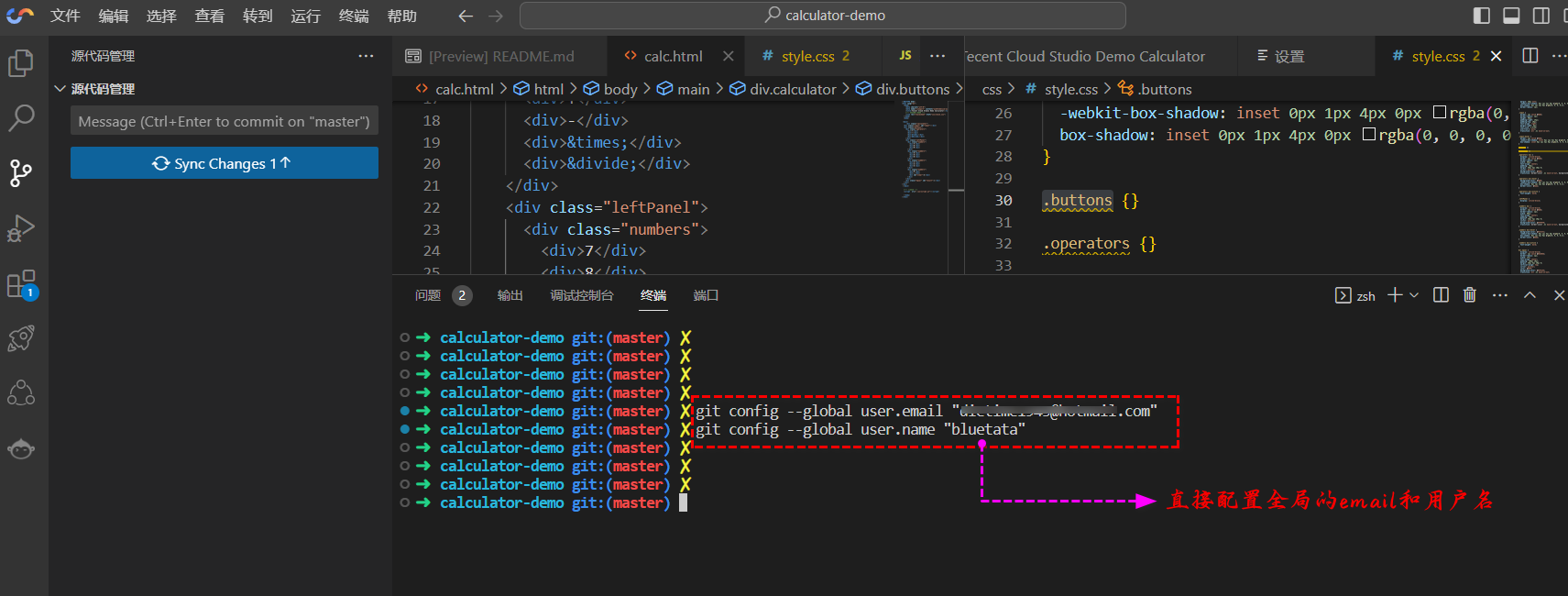The image size is (1568, 596).
Task: Kill terminal with the trash icon
Action: click(x=1470, y=295)
